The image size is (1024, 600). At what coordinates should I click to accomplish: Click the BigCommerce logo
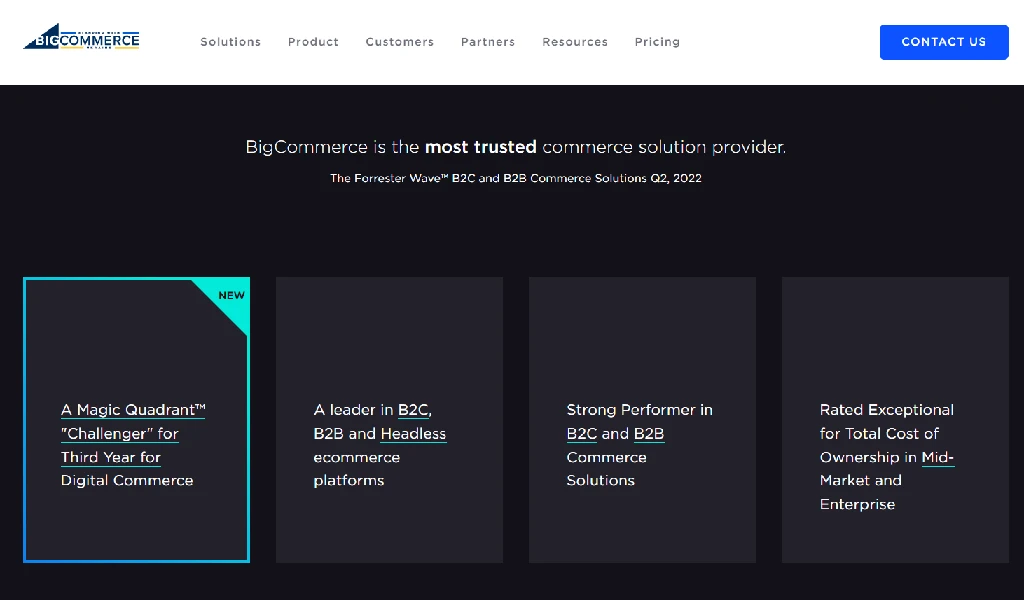(x=82, y=37)
